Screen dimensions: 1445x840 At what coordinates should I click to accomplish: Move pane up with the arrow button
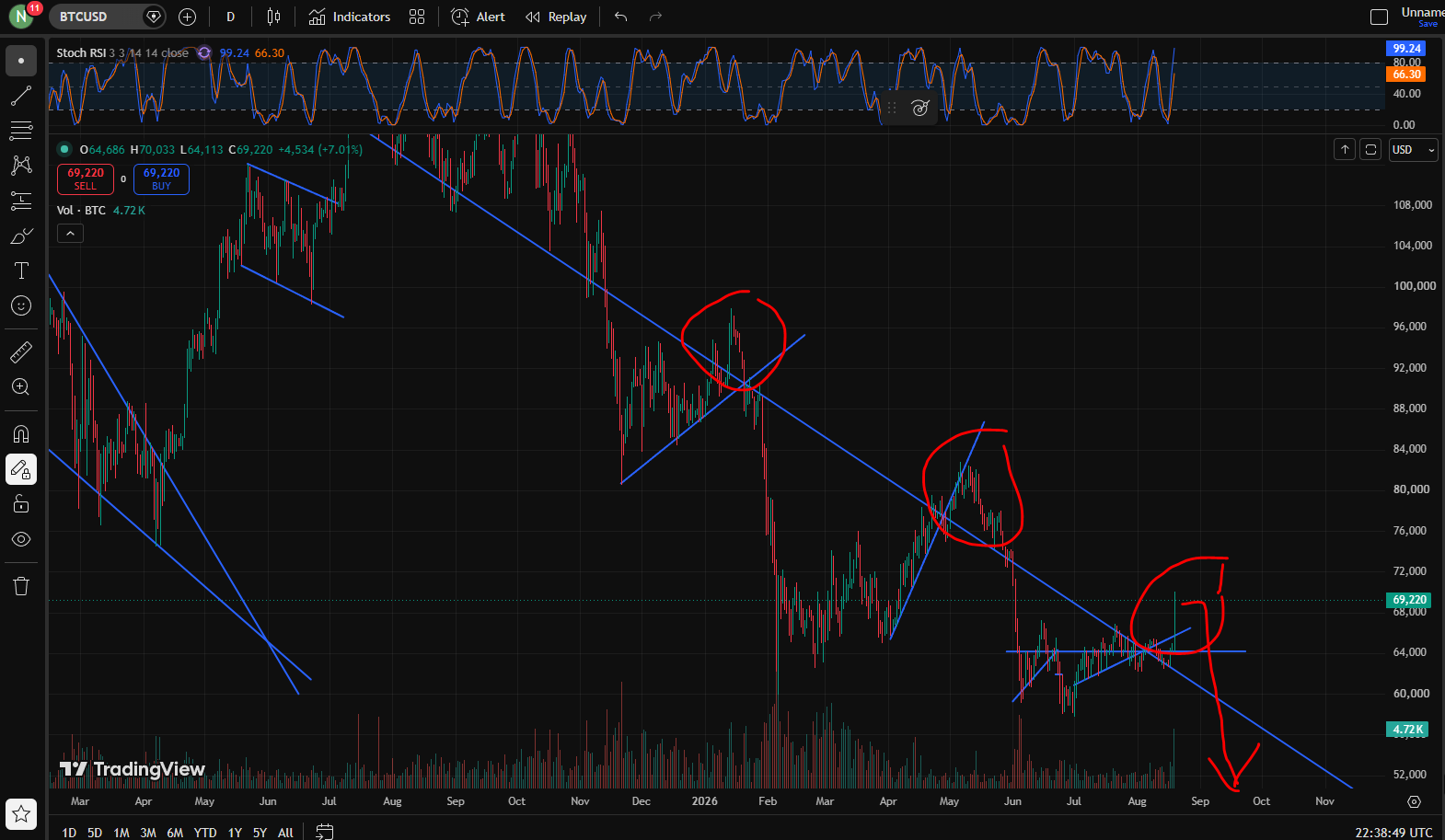coord(1345,149)
